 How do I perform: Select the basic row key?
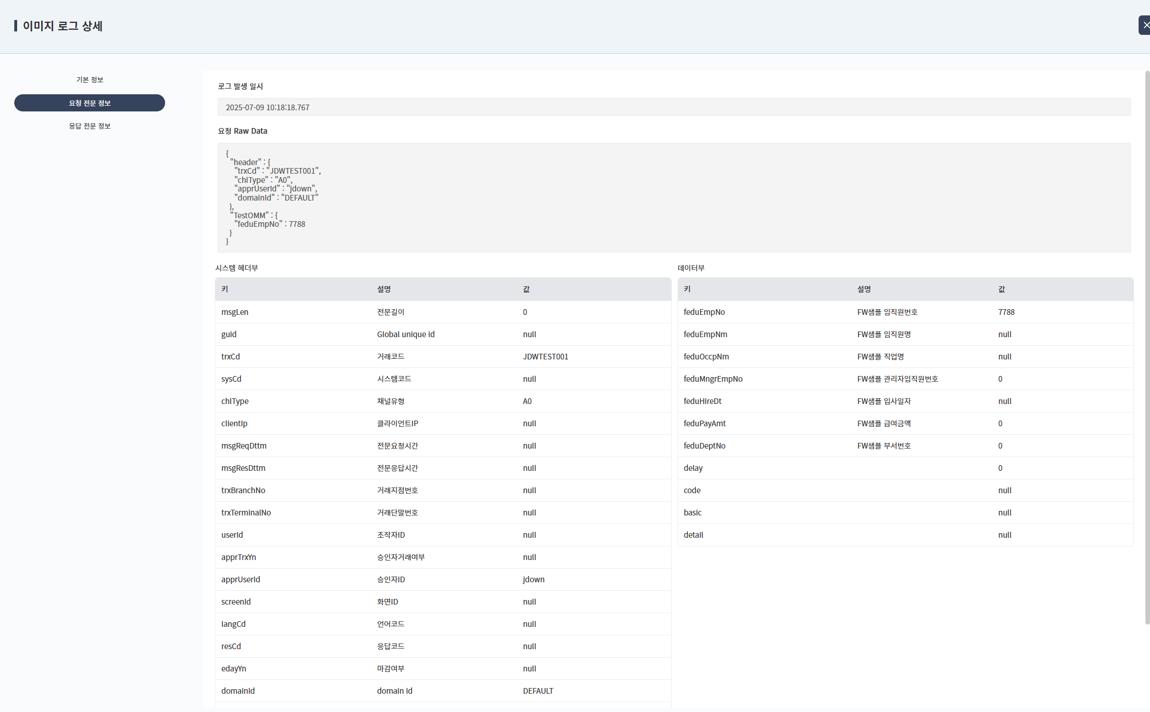click(692, 513)
